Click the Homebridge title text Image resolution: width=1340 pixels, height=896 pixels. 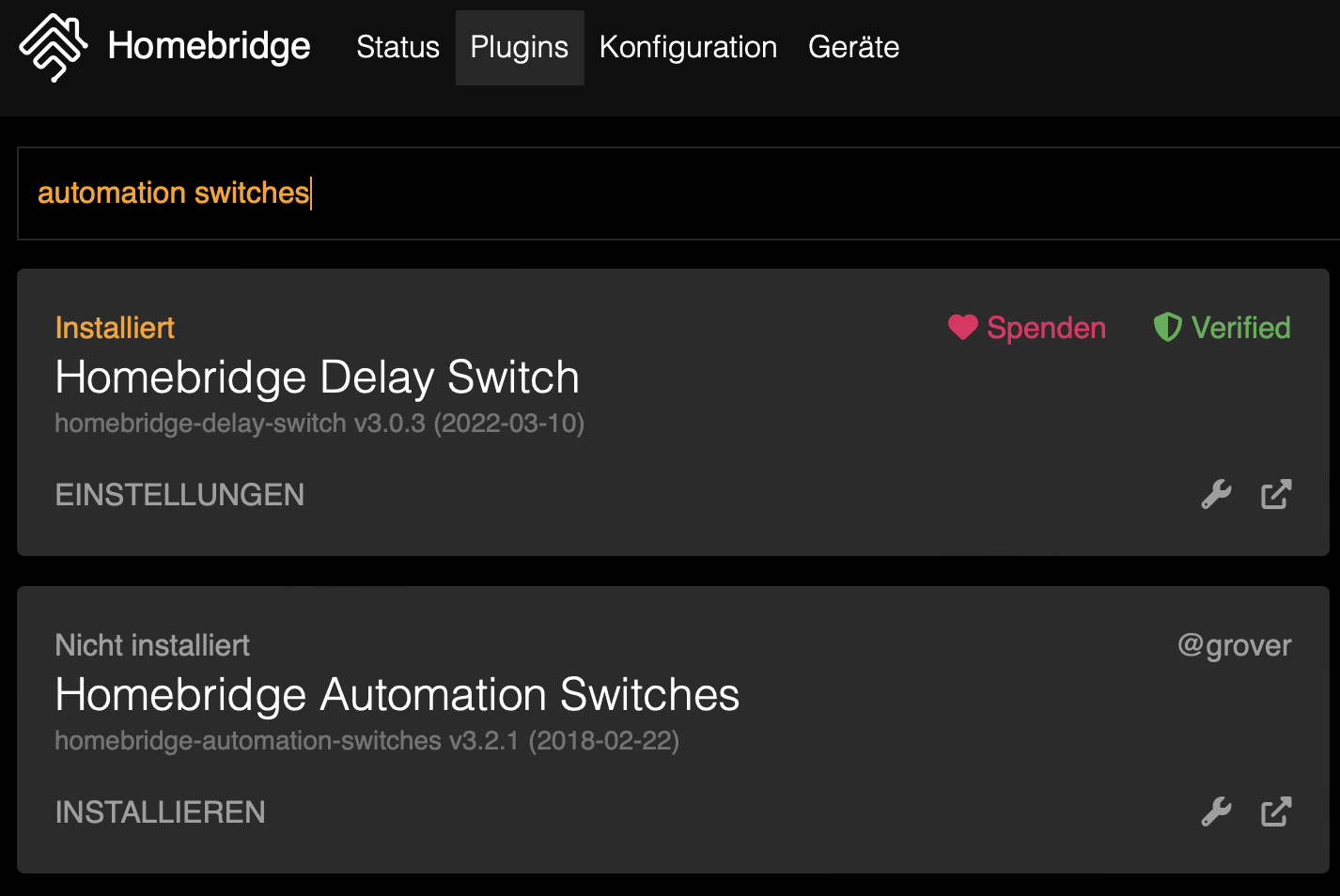pos(209,46)
